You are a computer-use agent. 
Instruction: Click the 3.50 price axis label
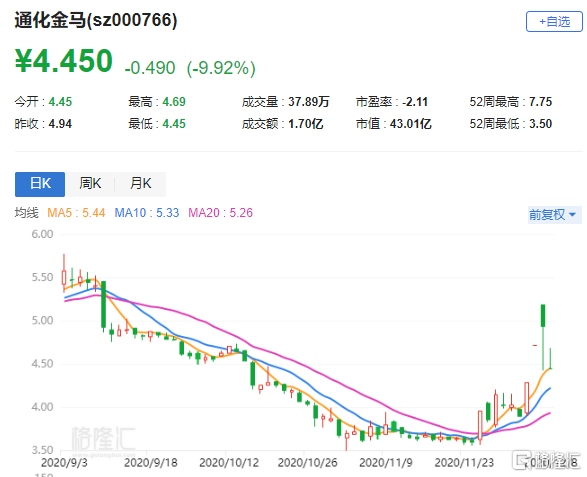coord(42,450)
